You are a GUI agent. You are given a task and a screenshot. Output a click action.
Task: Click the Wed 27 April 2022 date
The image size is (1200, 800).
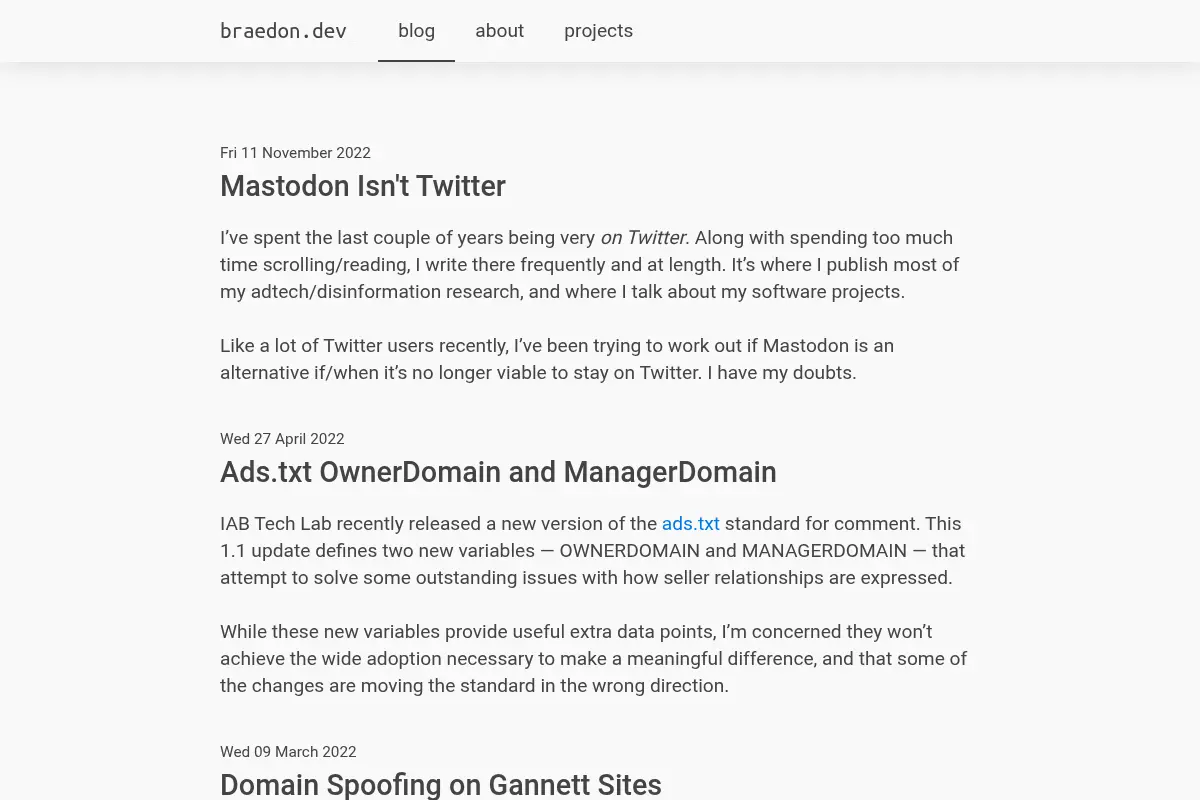point(282,439)
